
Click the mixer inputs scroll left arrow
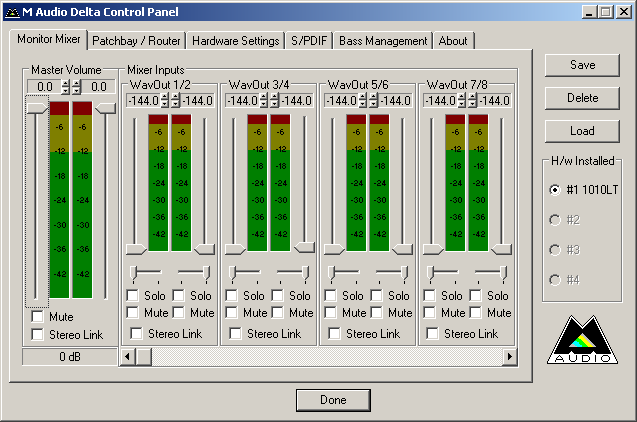coord(127,356)
